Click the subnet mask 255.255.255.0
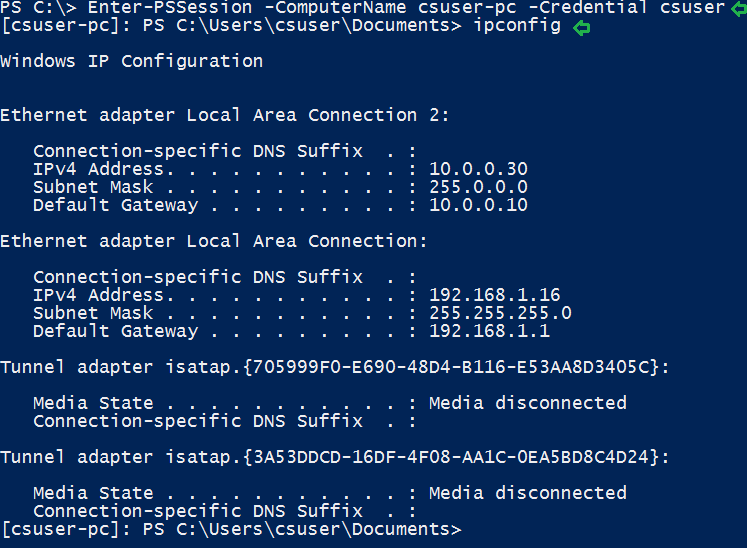 pos(500,313)
